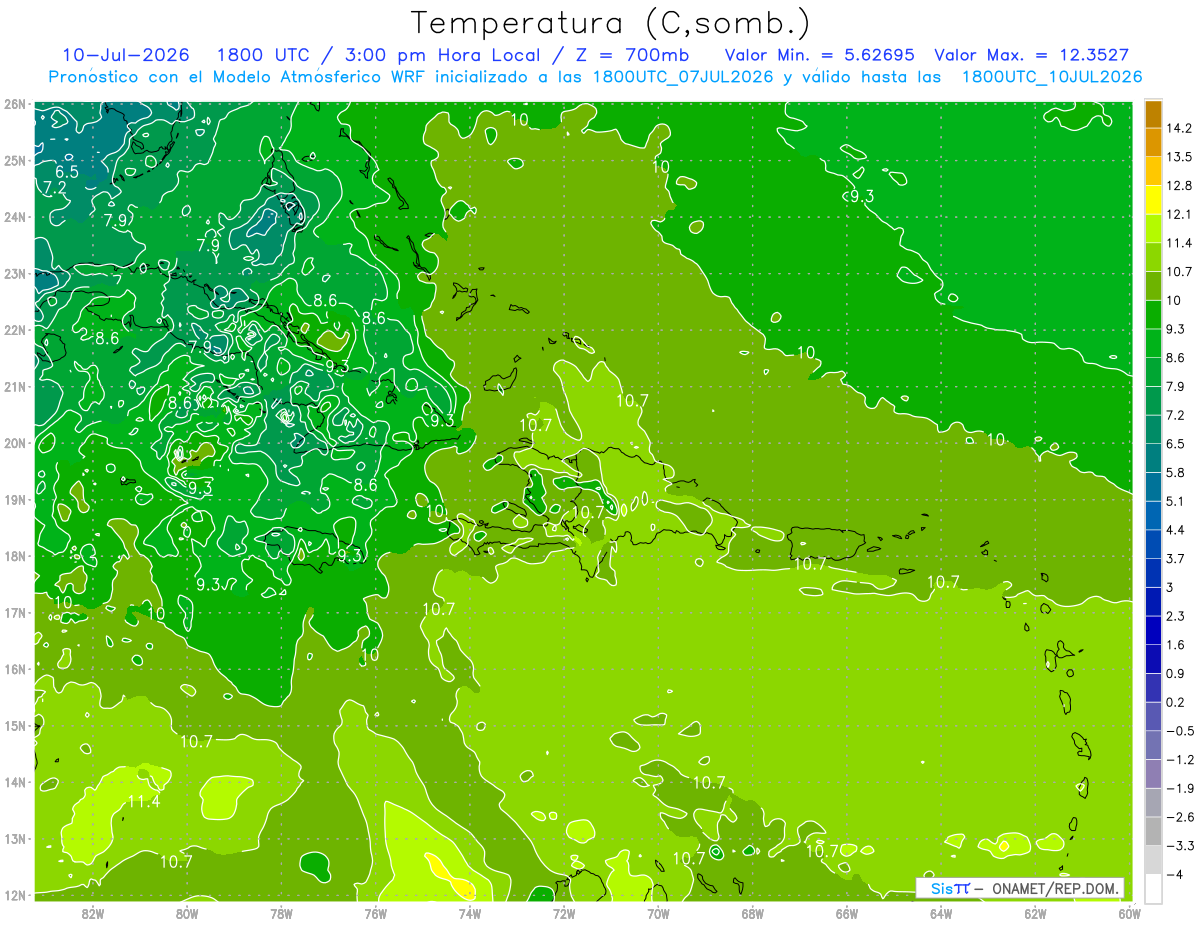Select the "Valor Max. = 12.3527" text
Image resolution: width=1200 pixels, height=927 pixels.
click(1032, 55)
